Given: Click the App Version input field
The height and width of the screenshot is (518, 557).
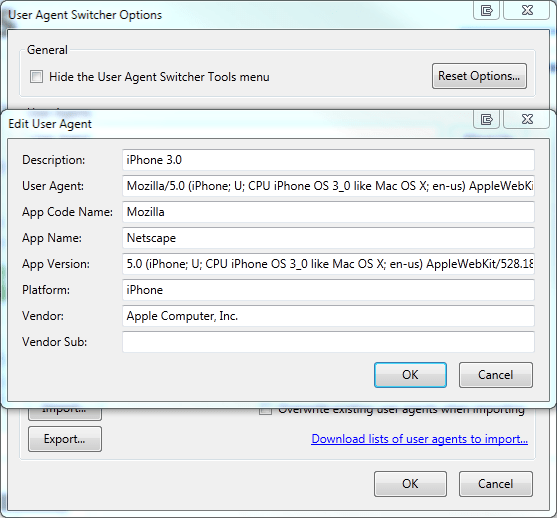Looking at the screenshot, I should (328, 264).
